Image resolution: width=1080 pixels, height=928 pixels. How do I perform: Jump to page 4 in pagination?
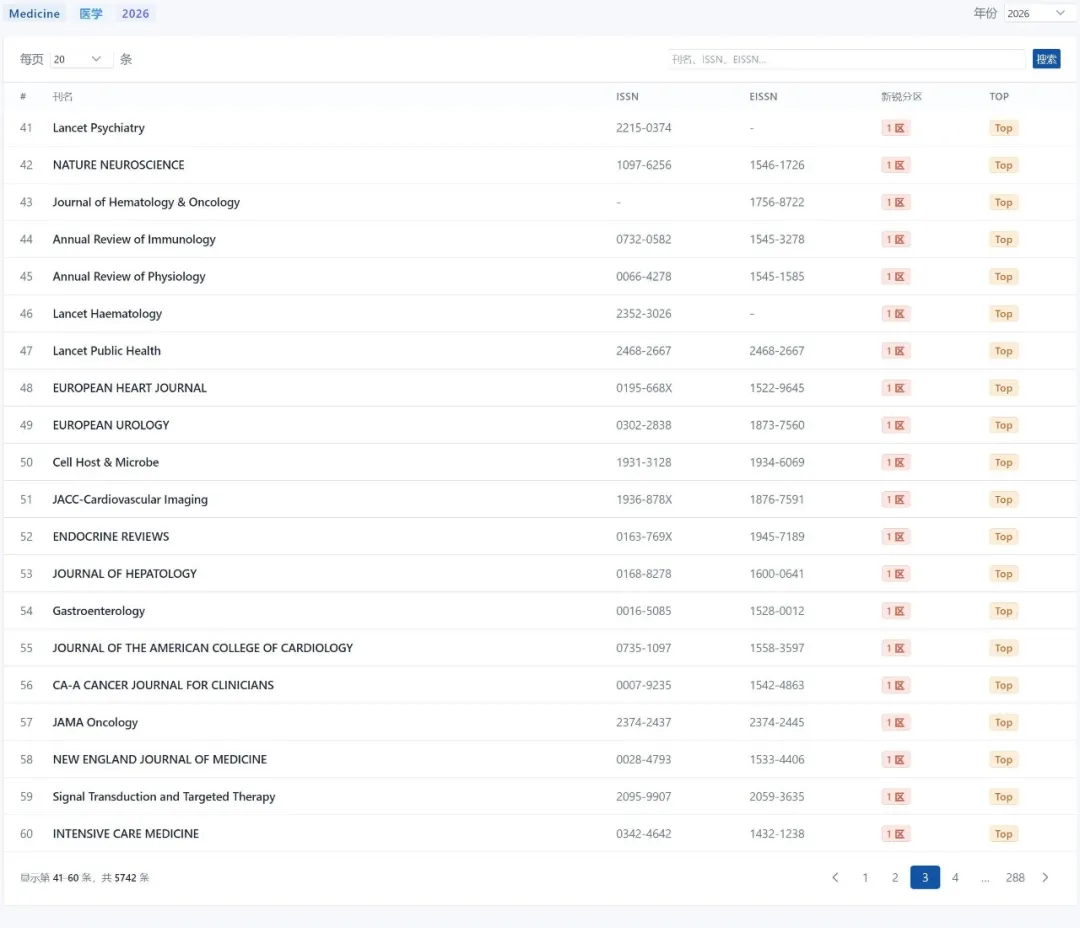click(955, 878)
